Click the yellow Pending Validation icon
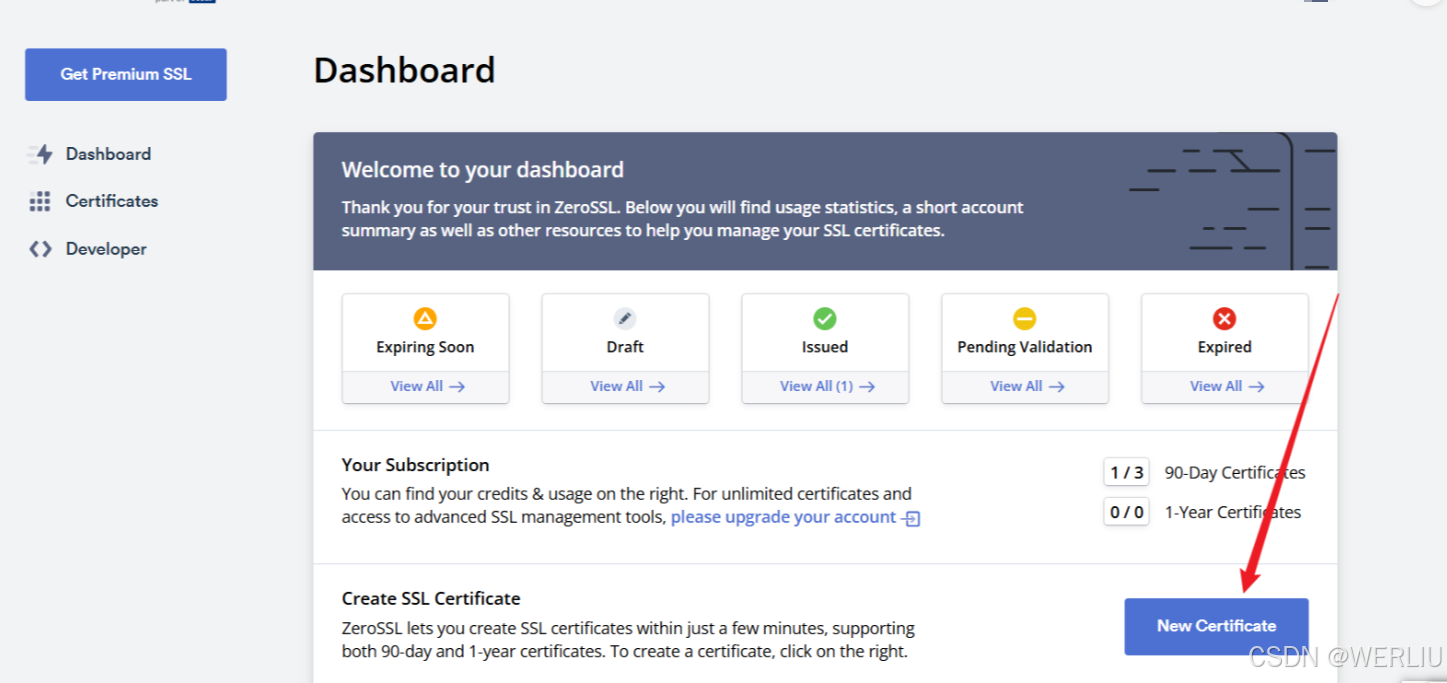 [x=1025, y=319]
